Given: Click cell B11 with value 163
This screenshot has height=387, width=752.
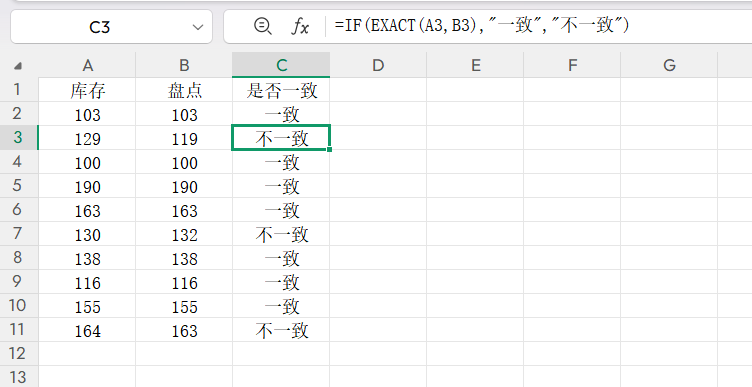Looking at the screenshot, I should [x=184, y=329].
